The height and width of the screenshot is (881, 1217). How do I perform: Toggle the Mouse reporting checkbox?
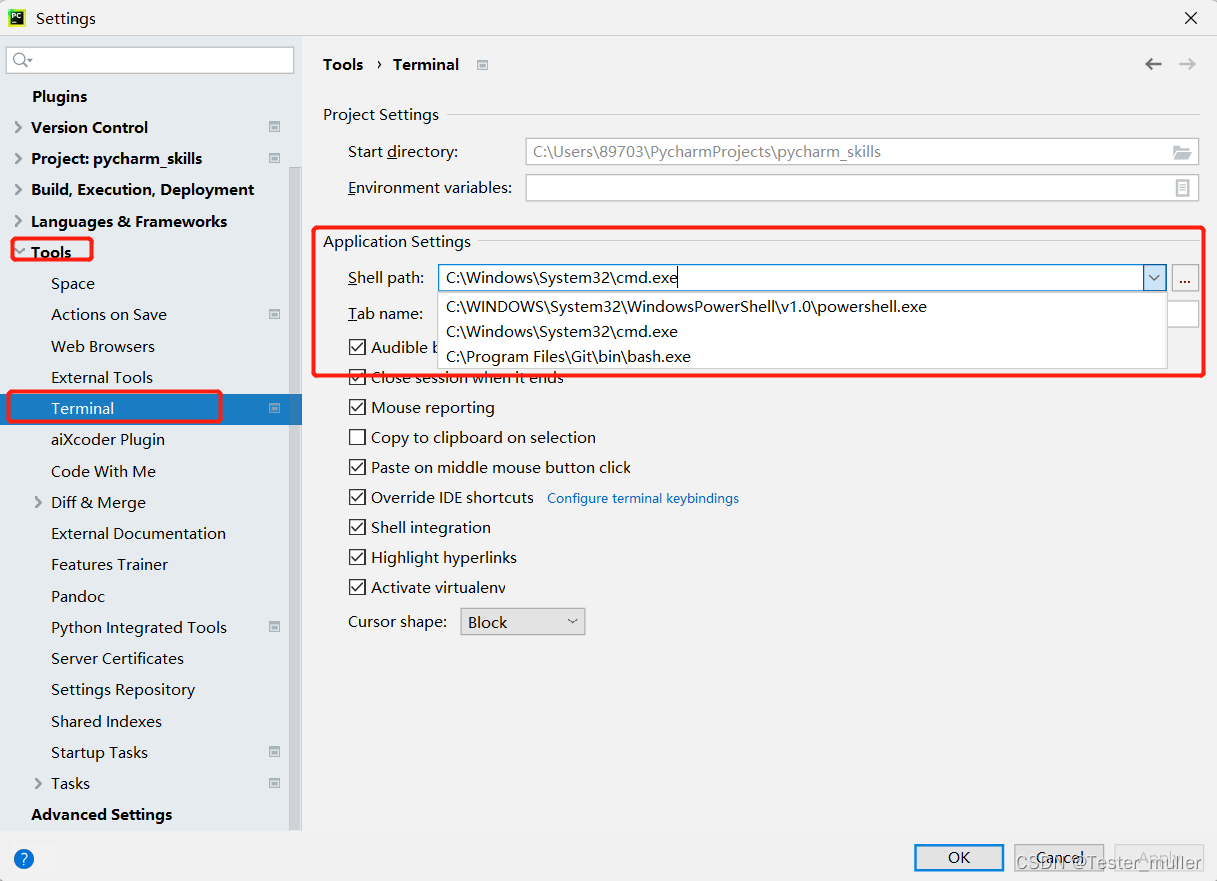click(x=357, y=408)
